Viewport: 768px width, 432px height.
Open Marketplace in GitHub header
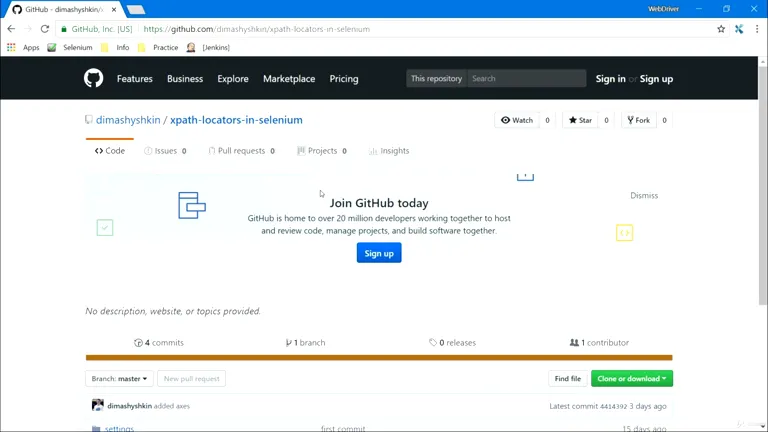[x=289, y=79]
